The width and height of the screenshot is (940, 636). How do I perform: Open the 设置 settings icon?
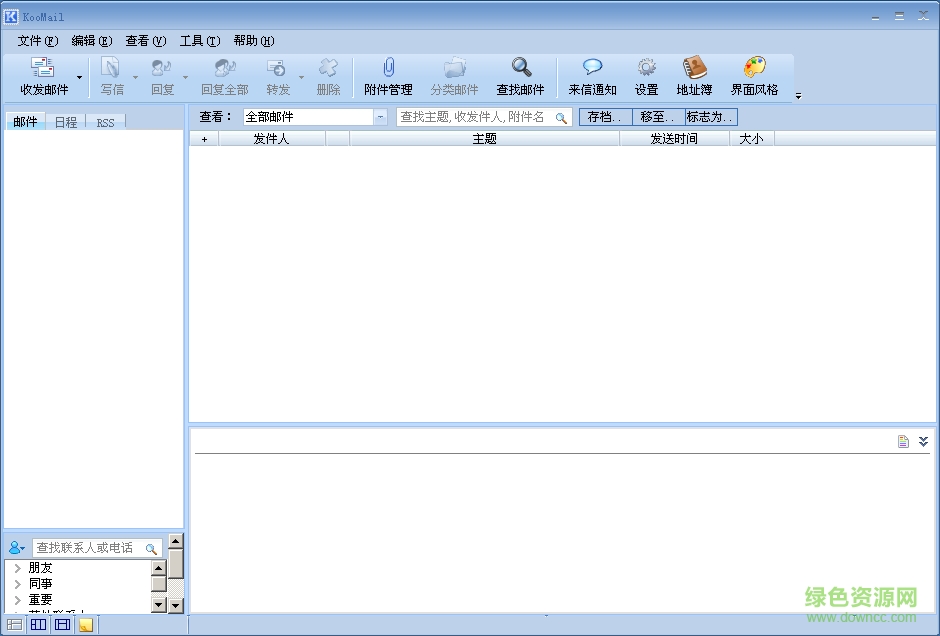(646, 75)
